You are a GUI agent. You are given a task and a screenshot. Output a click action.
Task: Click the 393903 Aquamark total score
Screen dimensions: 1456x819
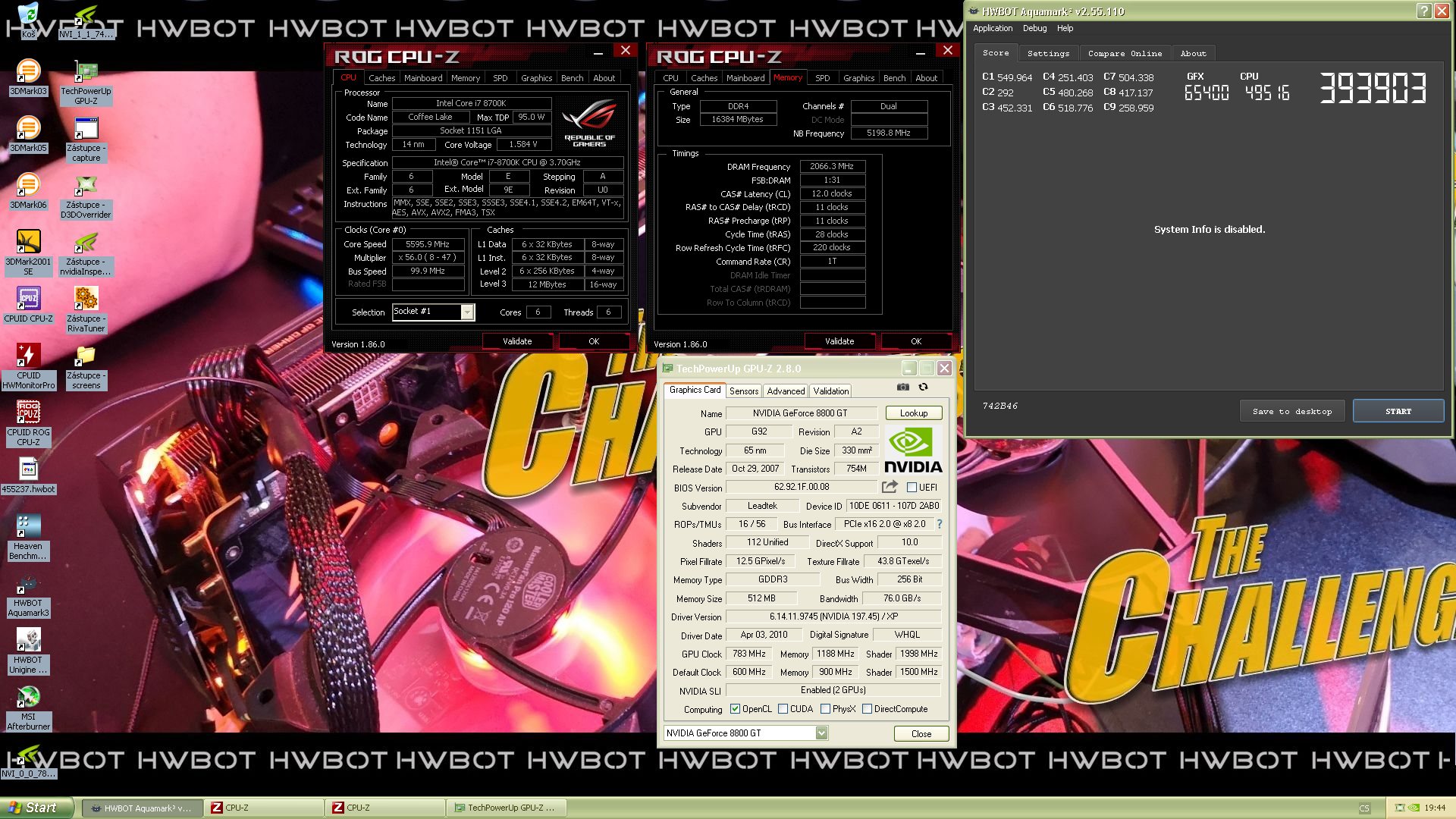1373,88
